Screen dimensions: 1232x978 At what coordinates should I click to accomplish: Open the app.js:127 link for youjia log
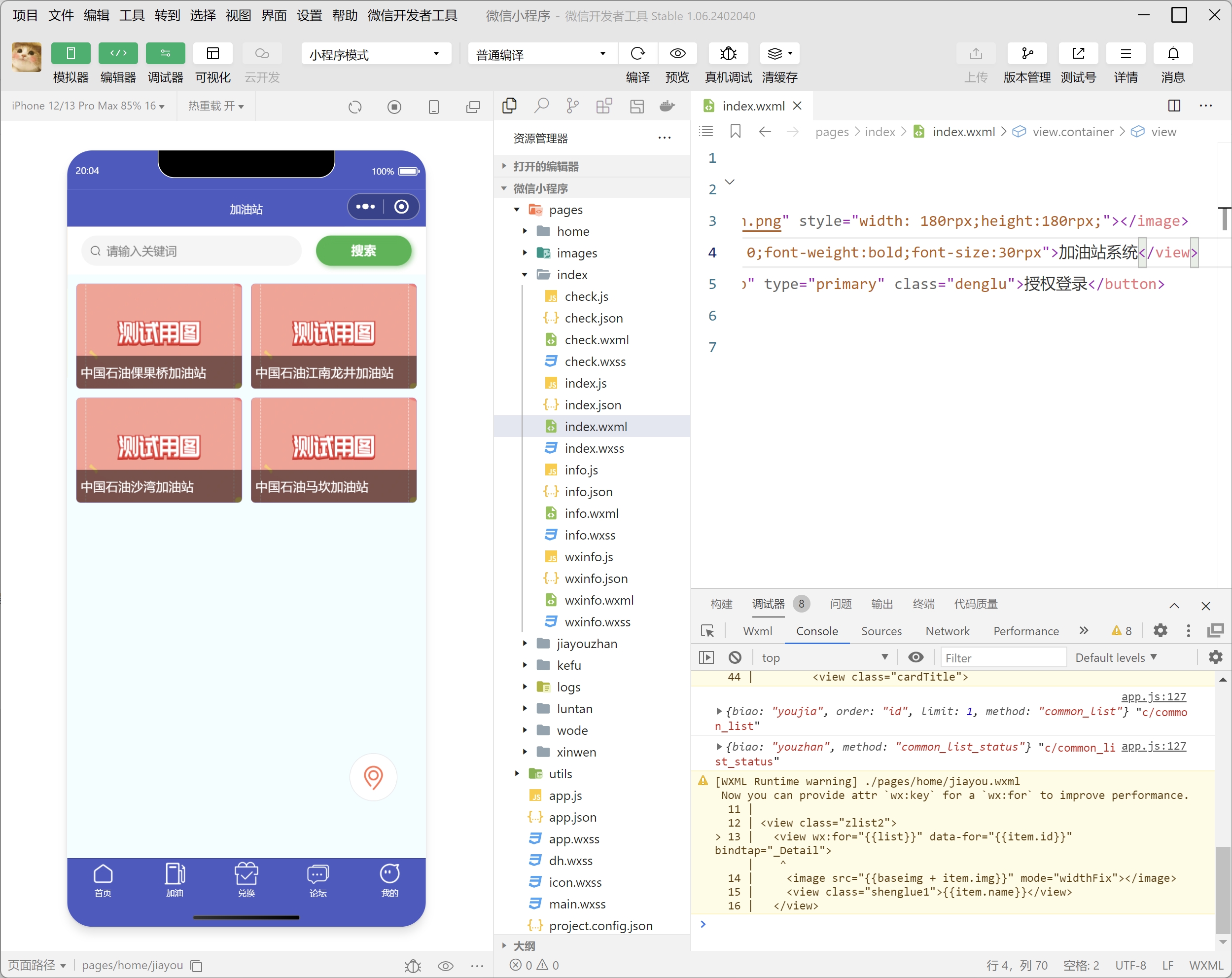click(1153, 696)
